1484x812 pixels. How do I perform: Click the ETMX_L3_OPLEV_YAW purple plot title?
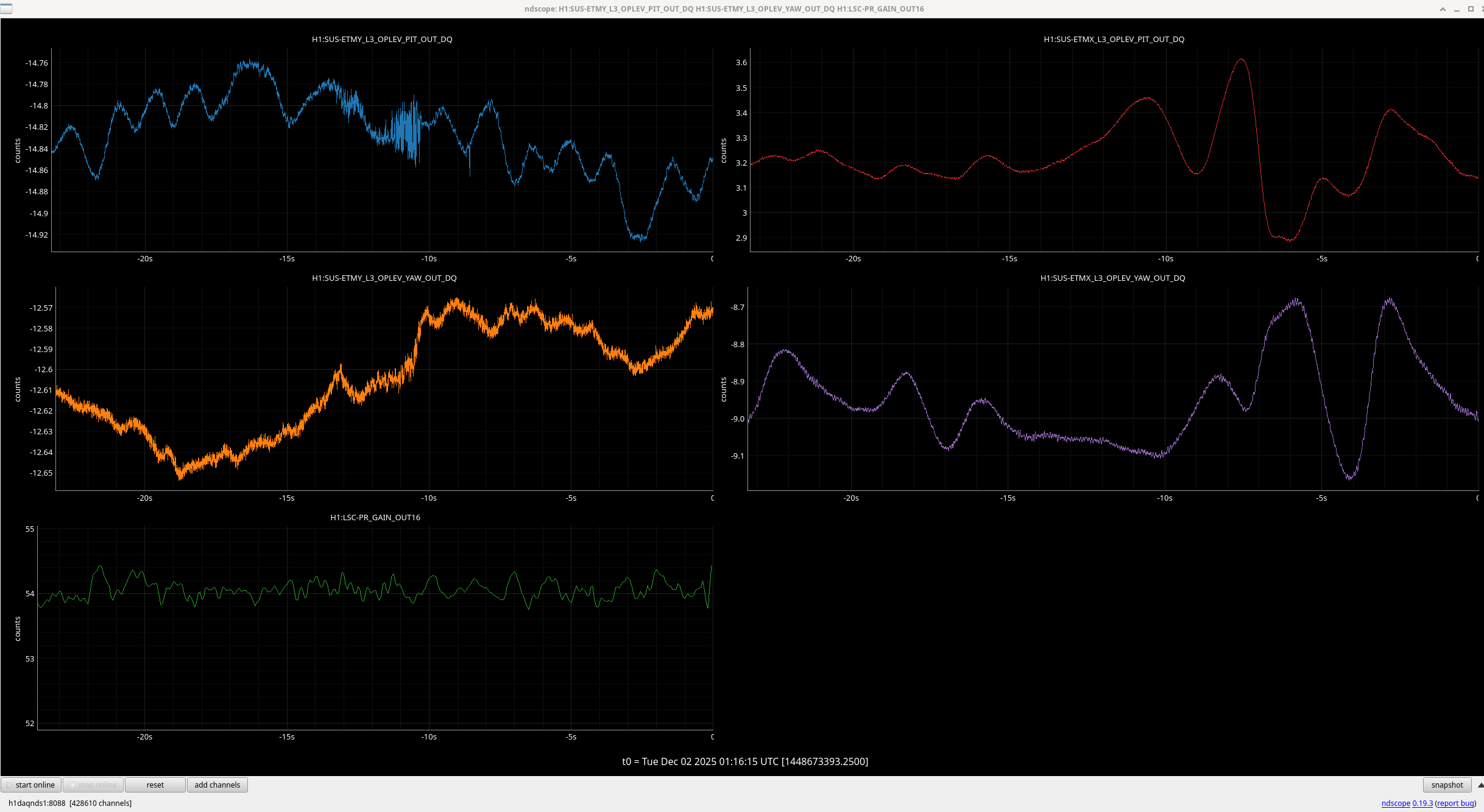click(x=1112, y=278)
